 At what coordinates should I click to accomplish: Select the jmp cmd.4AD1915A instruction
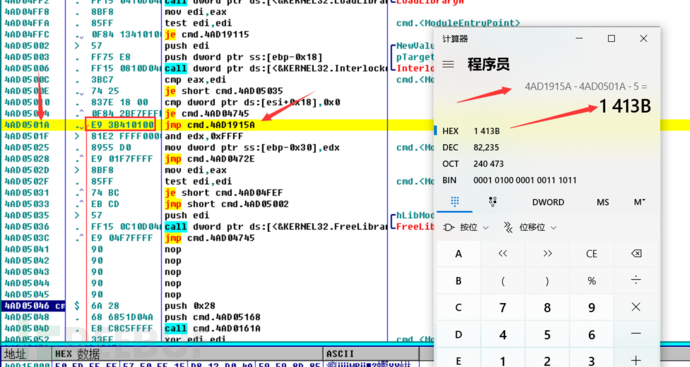coord(210,125)
